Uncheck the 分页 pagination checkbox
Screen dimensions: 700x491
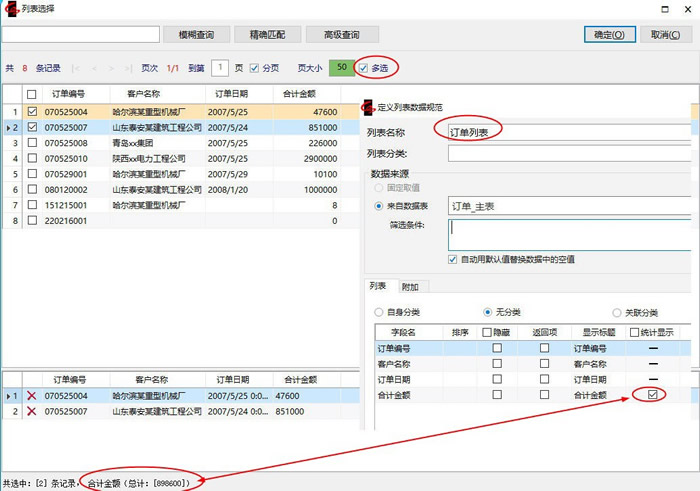click(254, 68)
